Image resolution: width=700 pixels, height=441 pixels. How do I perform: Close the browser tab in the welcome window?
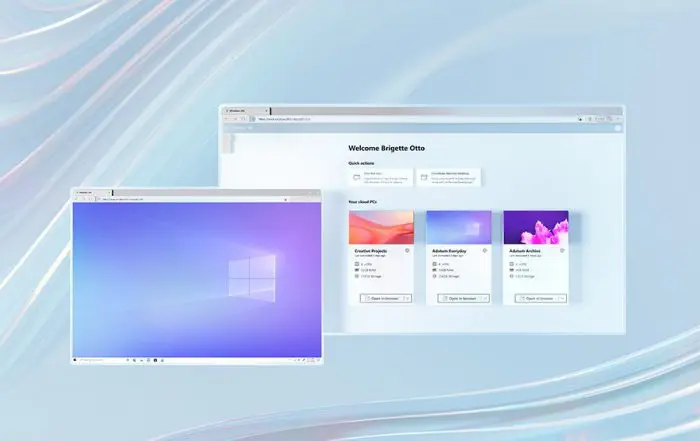click(267, 111)
